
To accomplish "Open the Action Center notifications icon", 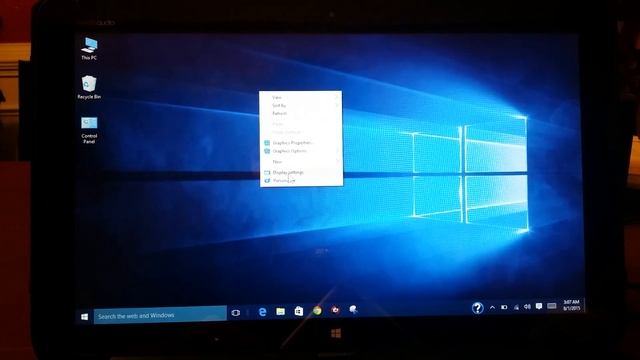I will [539, 306].
